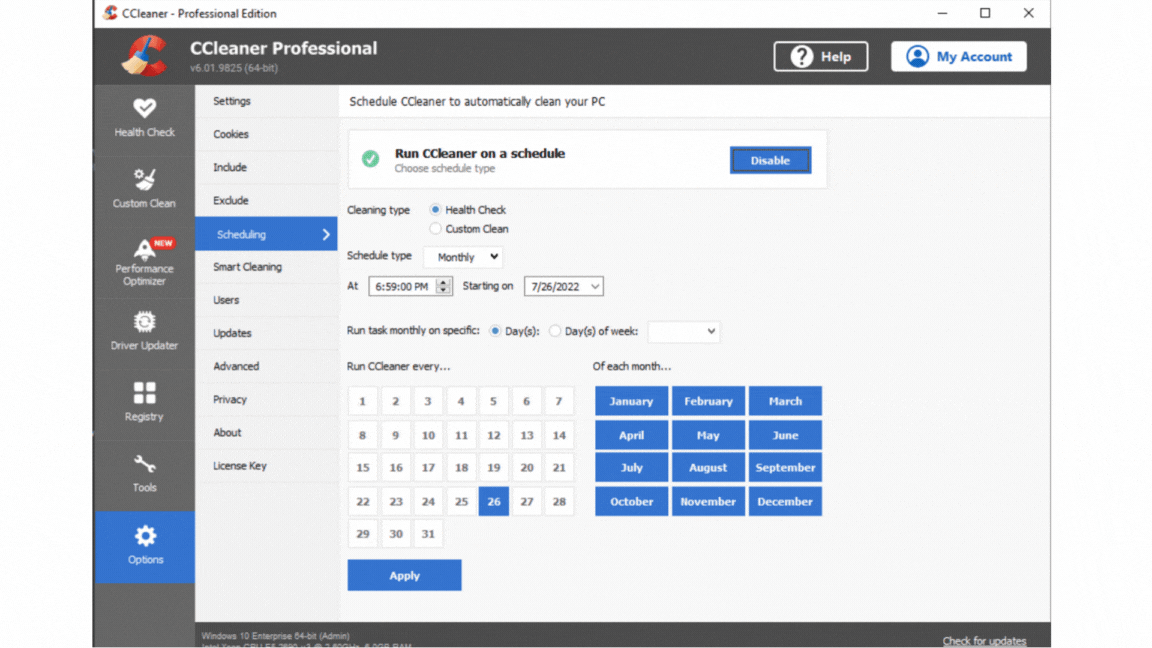Open Health Check heart icon
1152x648 pixels.
(x=145, y=108)
